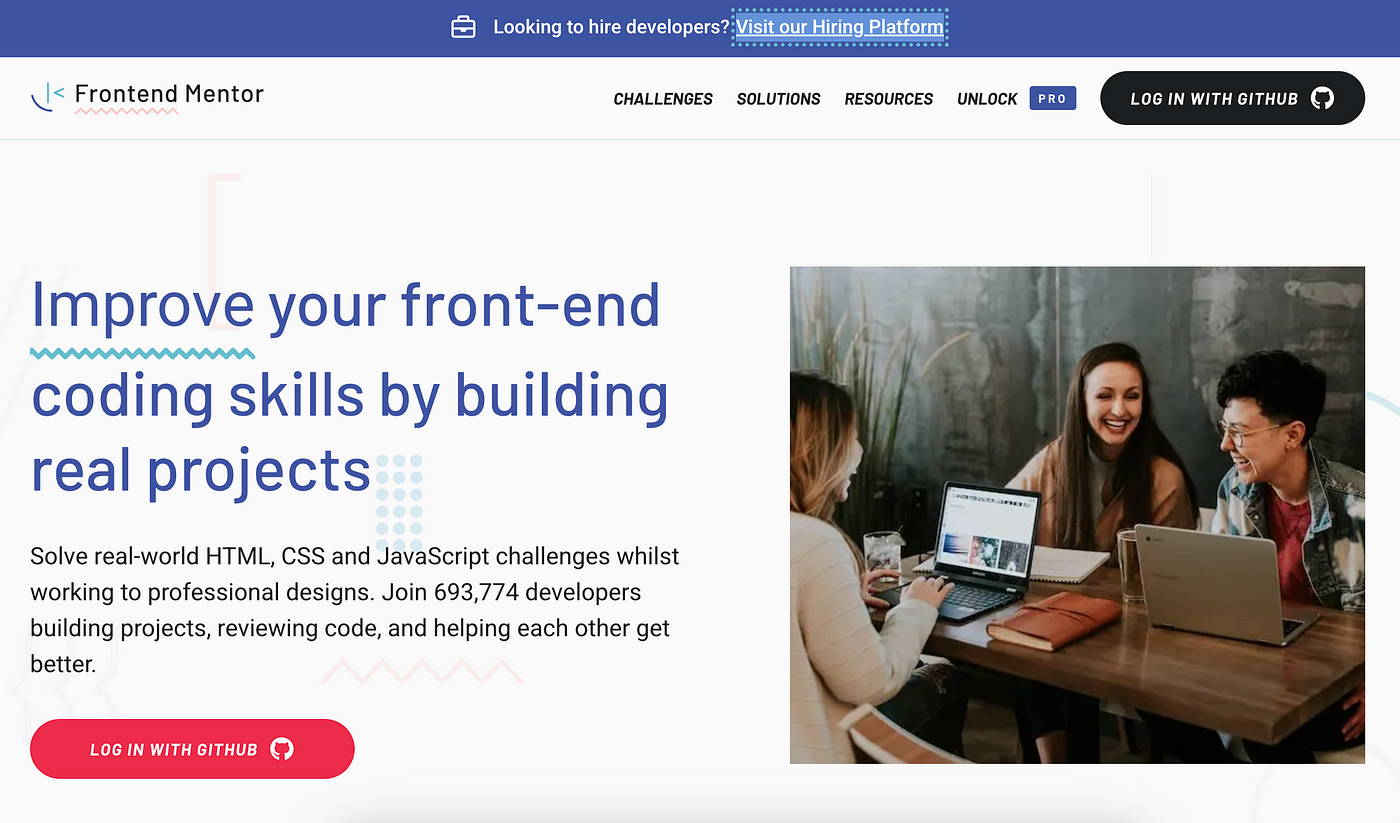Click the red Log in with GitHub button

tap(192, 749)
